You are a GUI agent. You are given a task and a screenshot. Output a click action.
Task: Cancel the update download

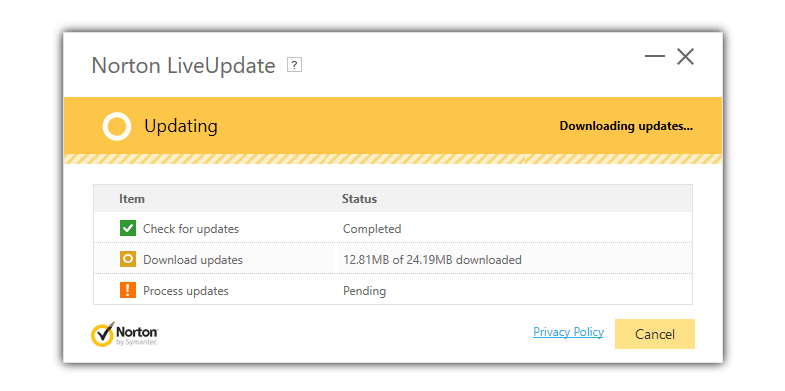point(654,334)
